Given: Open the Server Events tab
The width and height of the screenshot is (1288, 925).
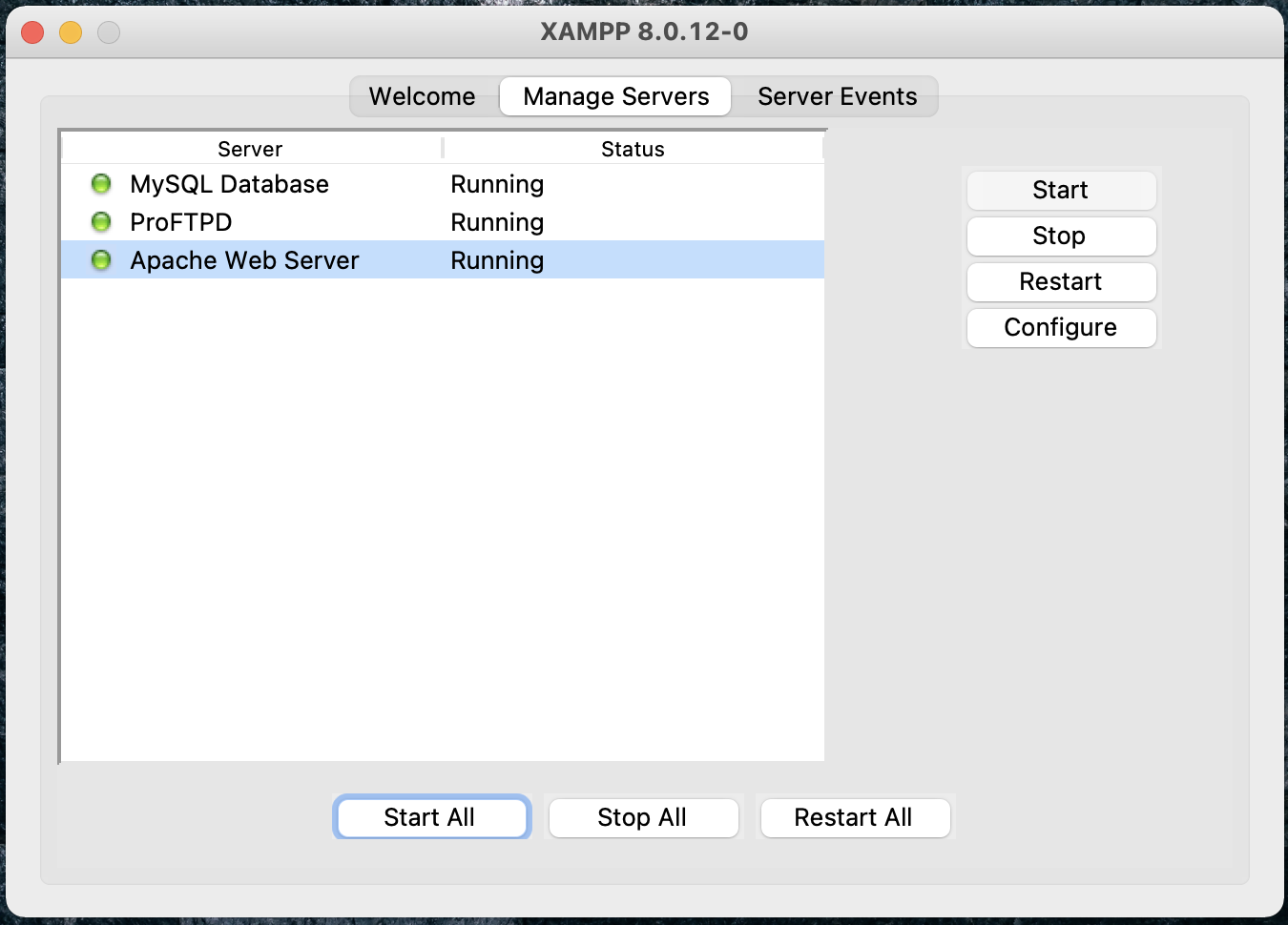Looking at the screenshot, I should [837, 96].
